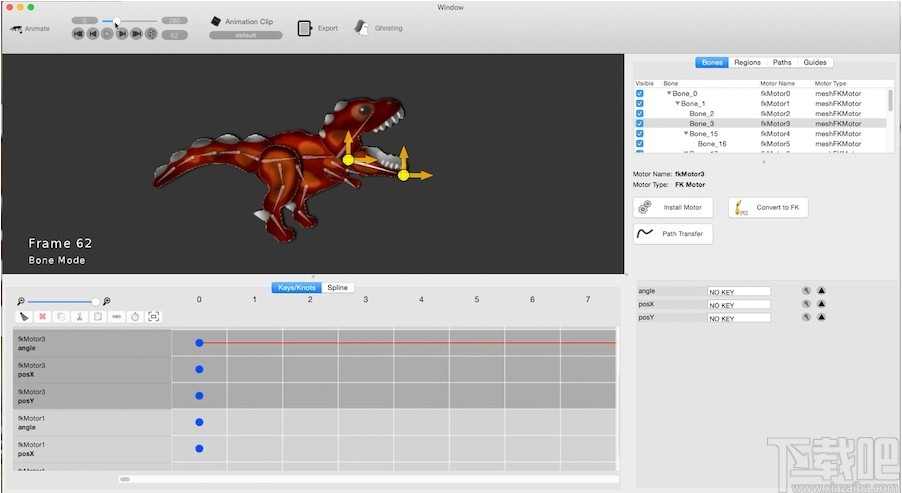Click the stopwatch icon in timeline toolbar
902x493 pixels.
(x=135, y=317)
